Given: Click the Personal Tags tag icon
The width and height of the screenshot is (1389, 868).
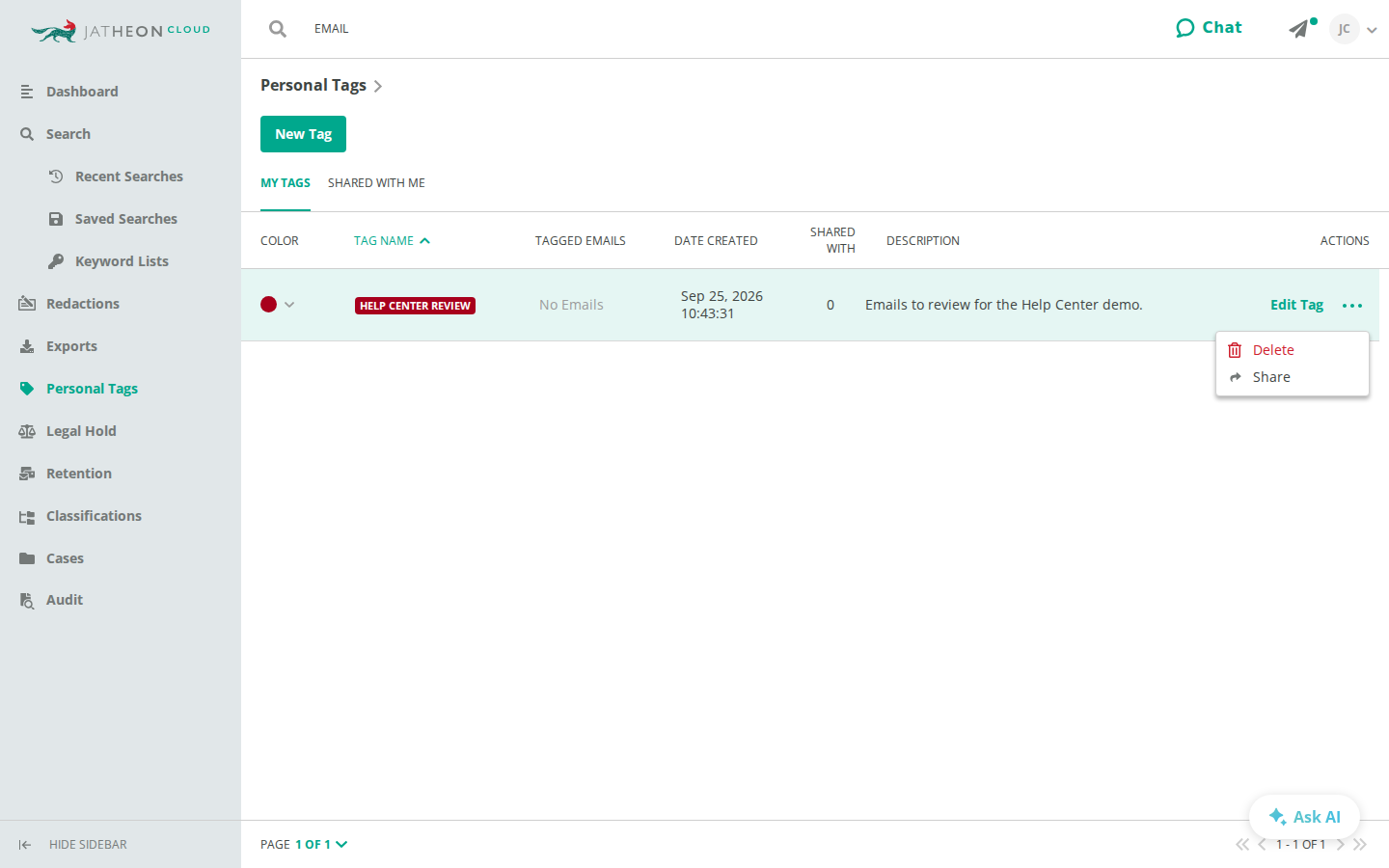Looking at the screenshot, I should coord(27,389).
